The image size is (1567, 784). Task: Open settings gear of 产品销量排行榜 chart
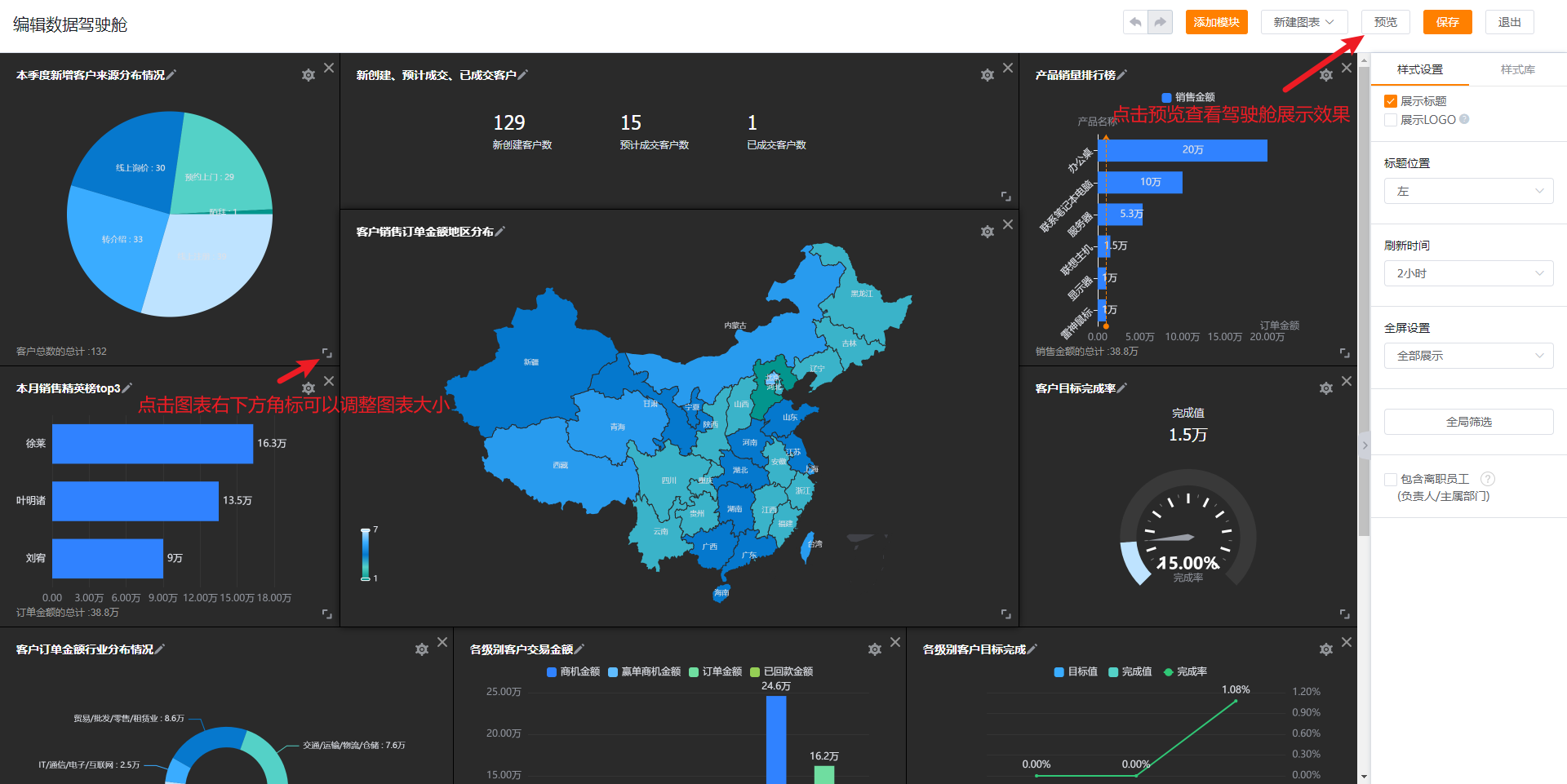pos(1326,75)
